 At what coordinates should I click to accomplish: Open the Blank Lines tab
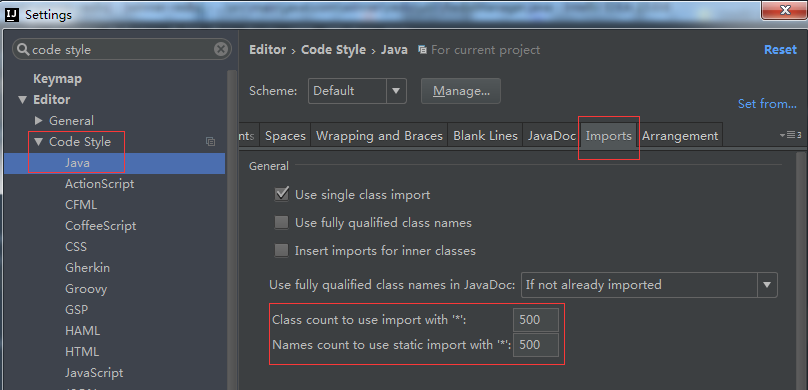(x=485, y=136)
